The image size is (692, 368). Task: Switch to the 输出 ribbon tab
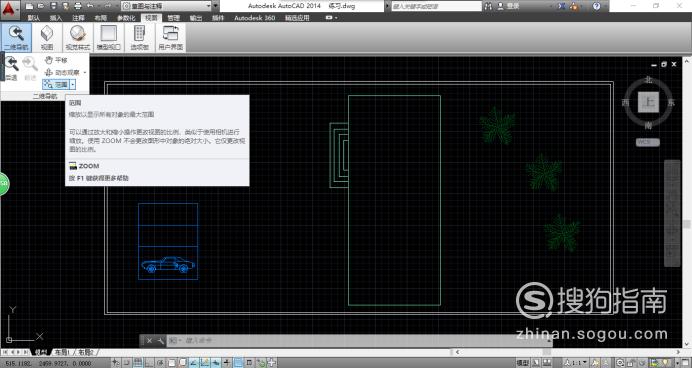[196, 18]
